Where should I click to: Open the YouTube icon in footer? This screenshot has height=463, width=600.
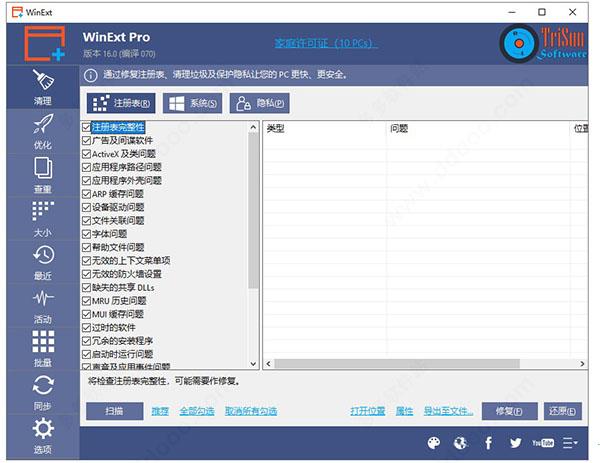[543, 443]
